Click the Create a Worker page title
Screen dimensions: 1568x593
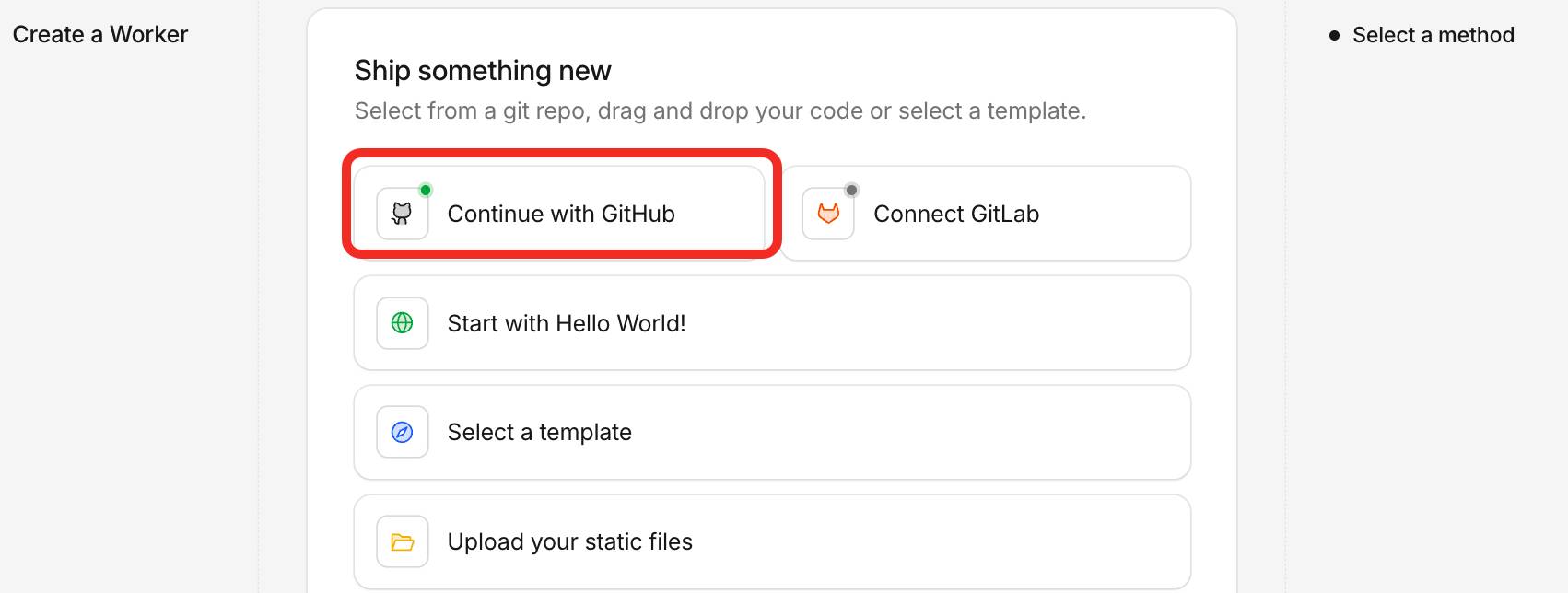(x=99, y=34)
